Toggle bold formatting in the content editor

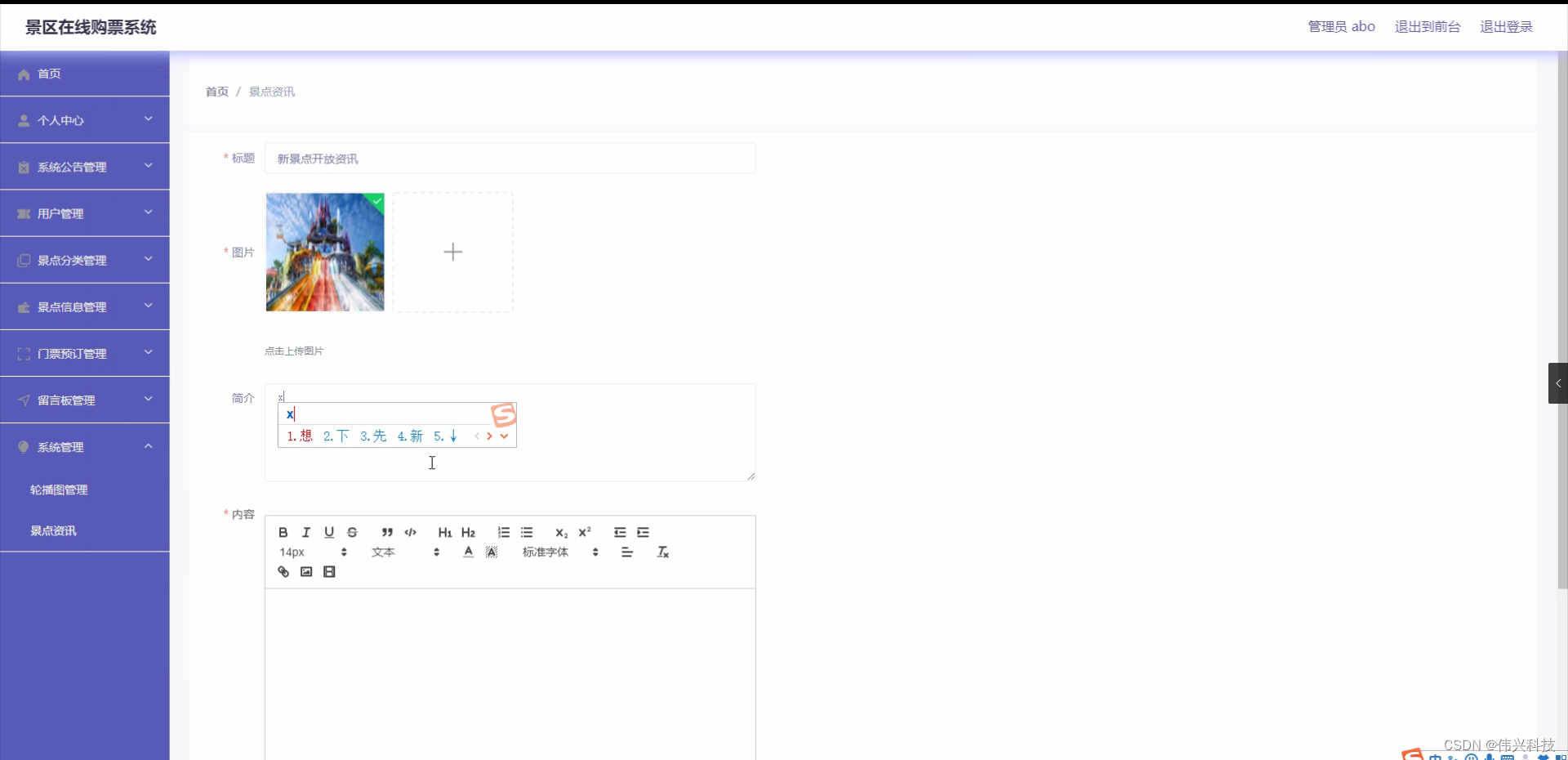pos(282,532)
